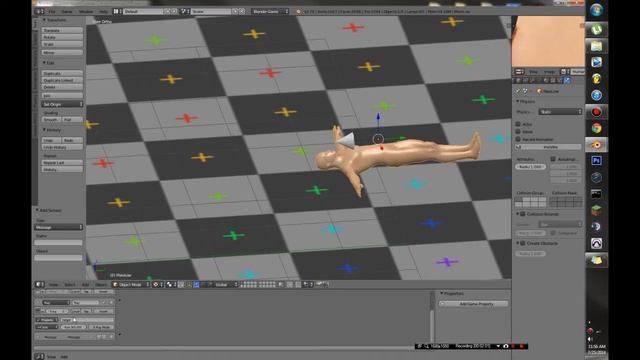
Task: Open the Set Origin dropdown
Action: click(x=62, y=104)
